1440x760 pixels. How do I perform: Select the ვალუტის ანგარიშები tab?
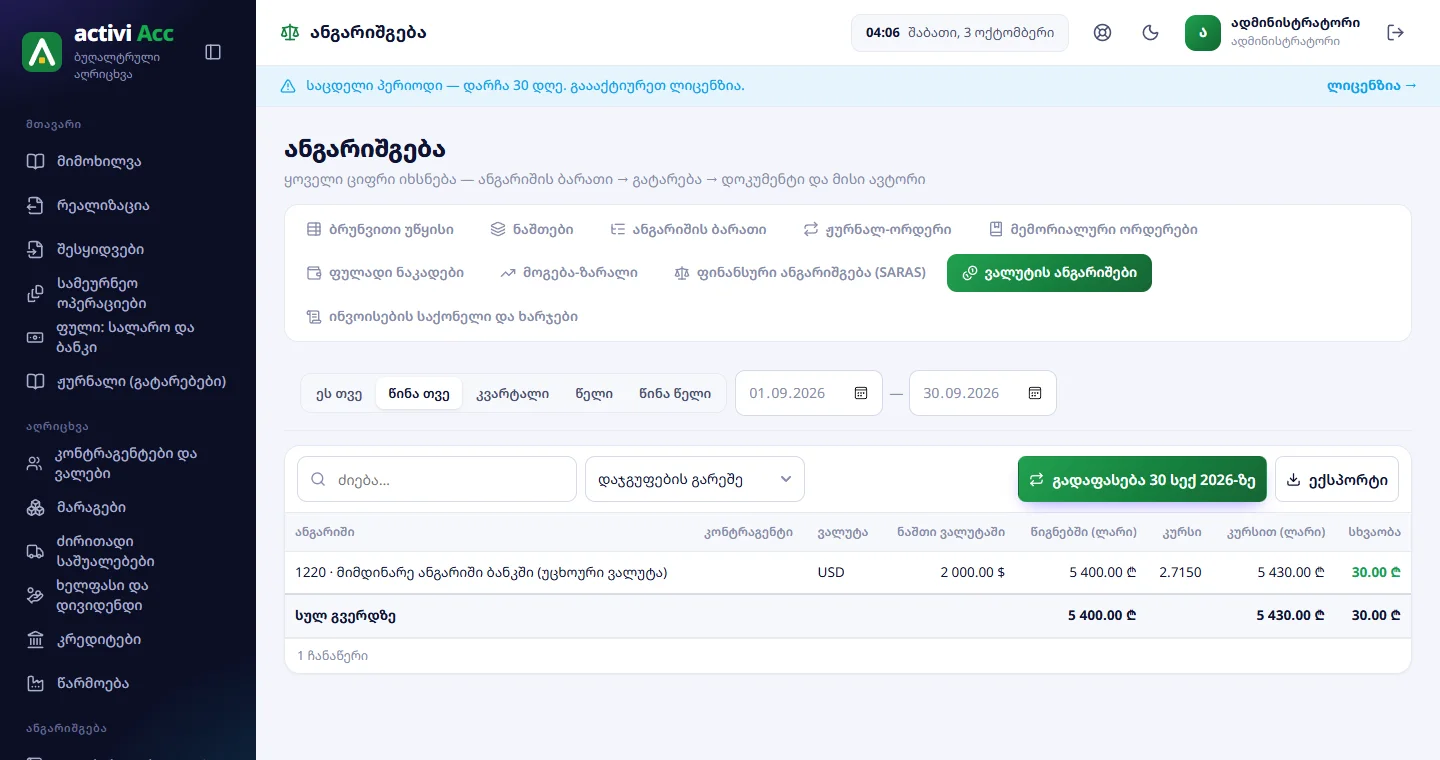1049,273
